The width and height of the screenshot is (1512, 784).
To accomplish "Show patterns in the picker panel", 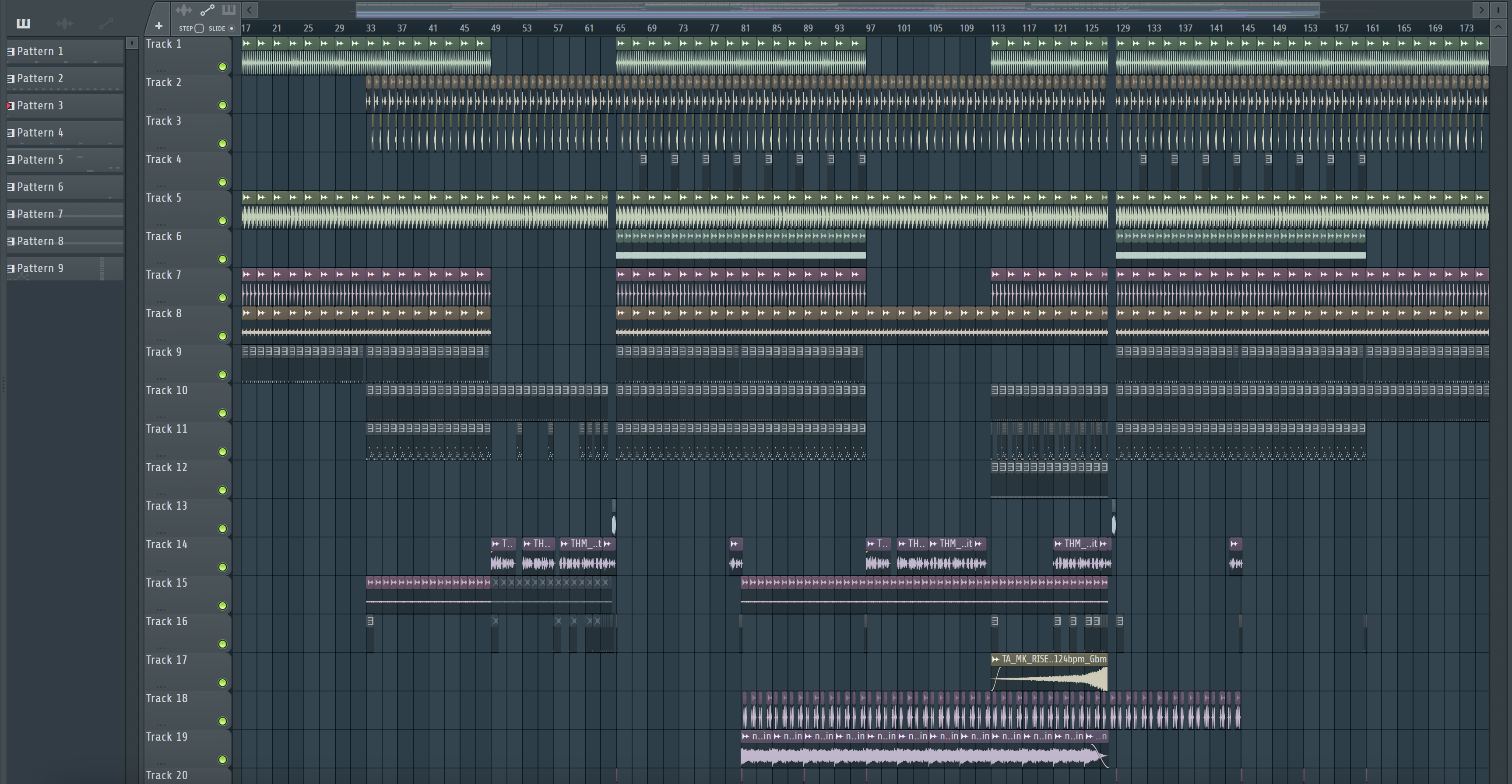I will click(x=24, y=24).
